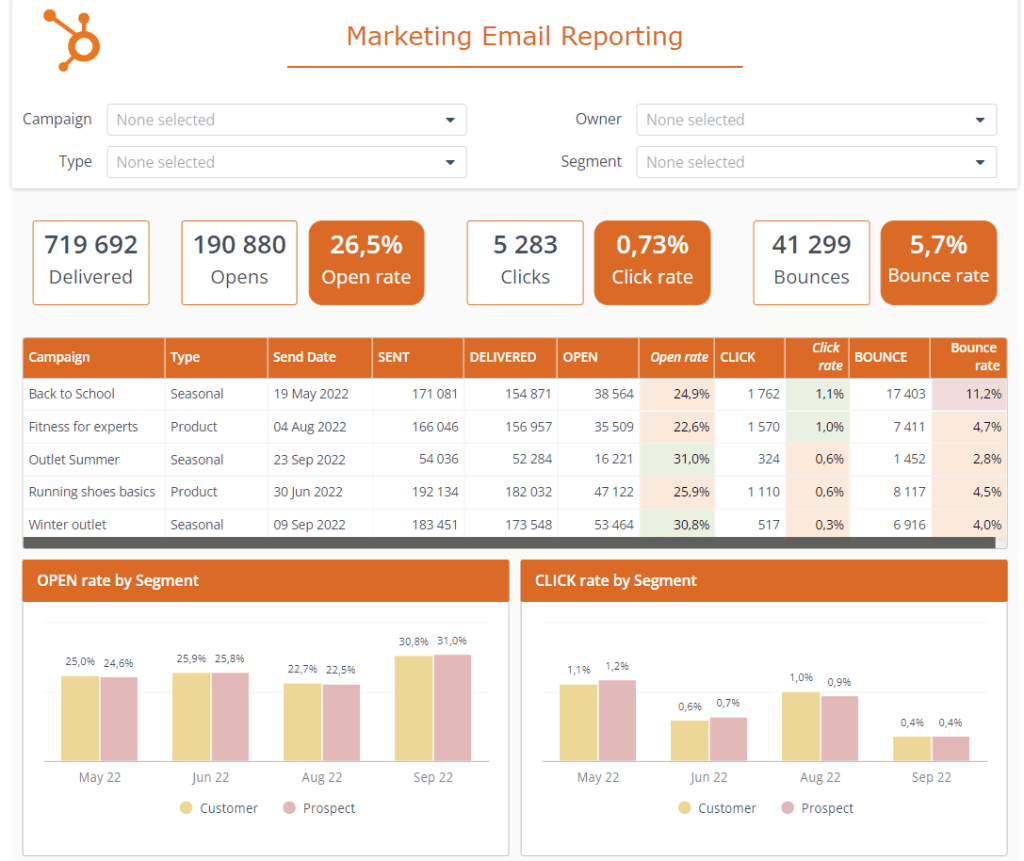Select the Bounce rate KPI tile
The image size is (1024, 861).
(x=938, y=262)
